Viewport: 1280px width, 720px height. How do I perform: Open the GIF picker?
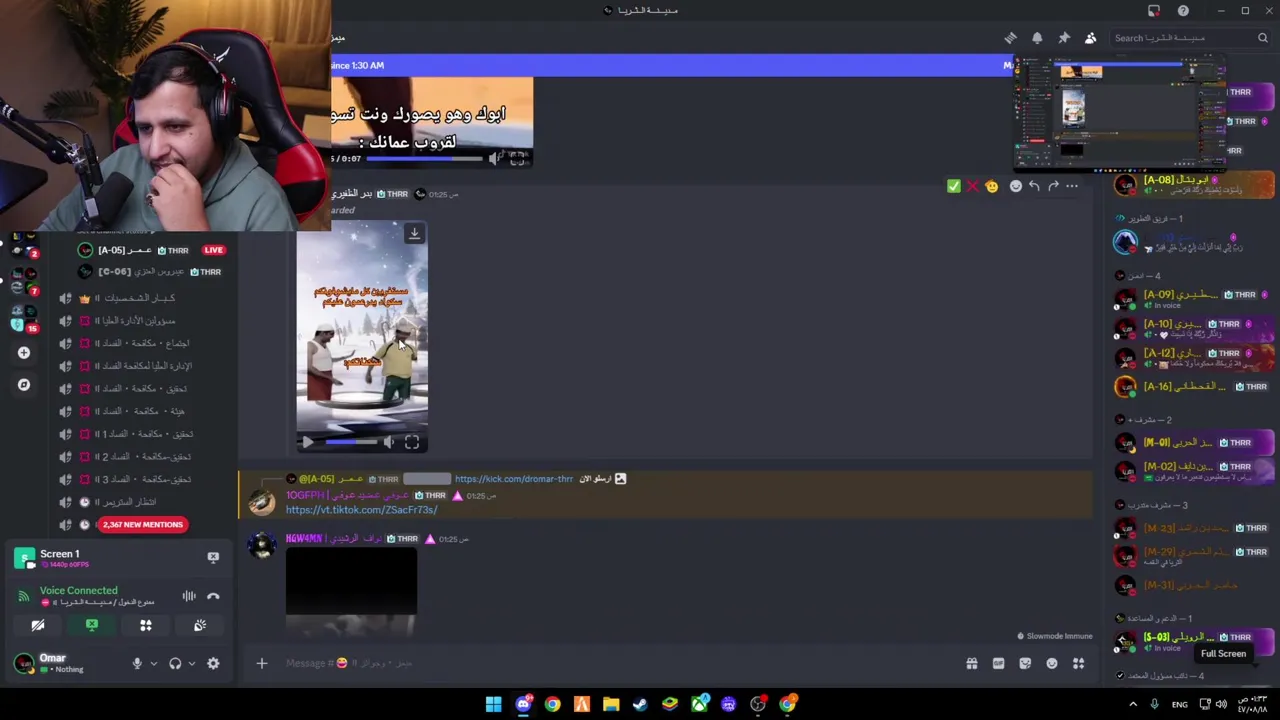pos(998,663)
